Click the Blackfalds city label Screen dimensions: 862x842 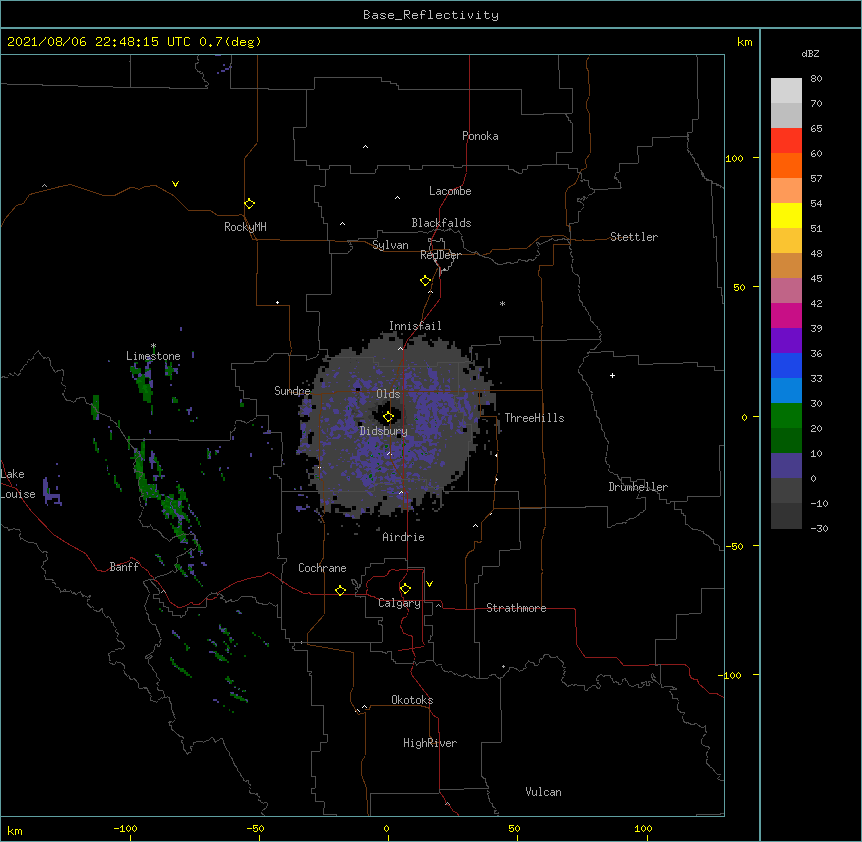click(x=441, y=223)
